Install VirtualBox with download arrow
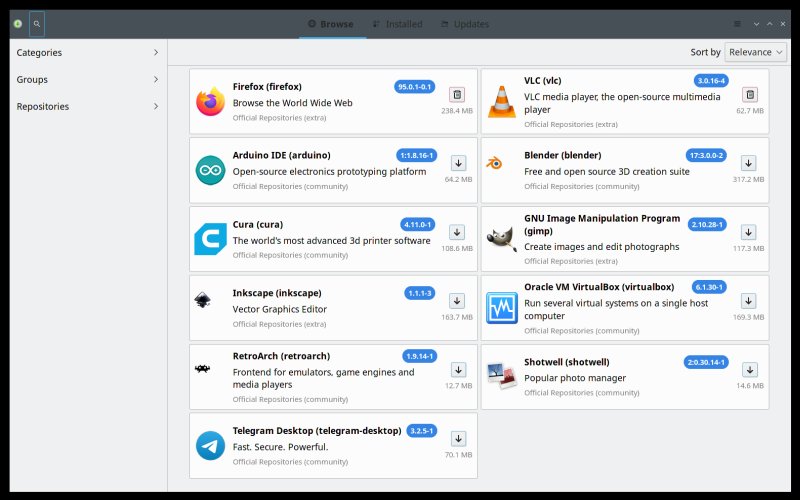The image size is (800, 500). (748, 301)
